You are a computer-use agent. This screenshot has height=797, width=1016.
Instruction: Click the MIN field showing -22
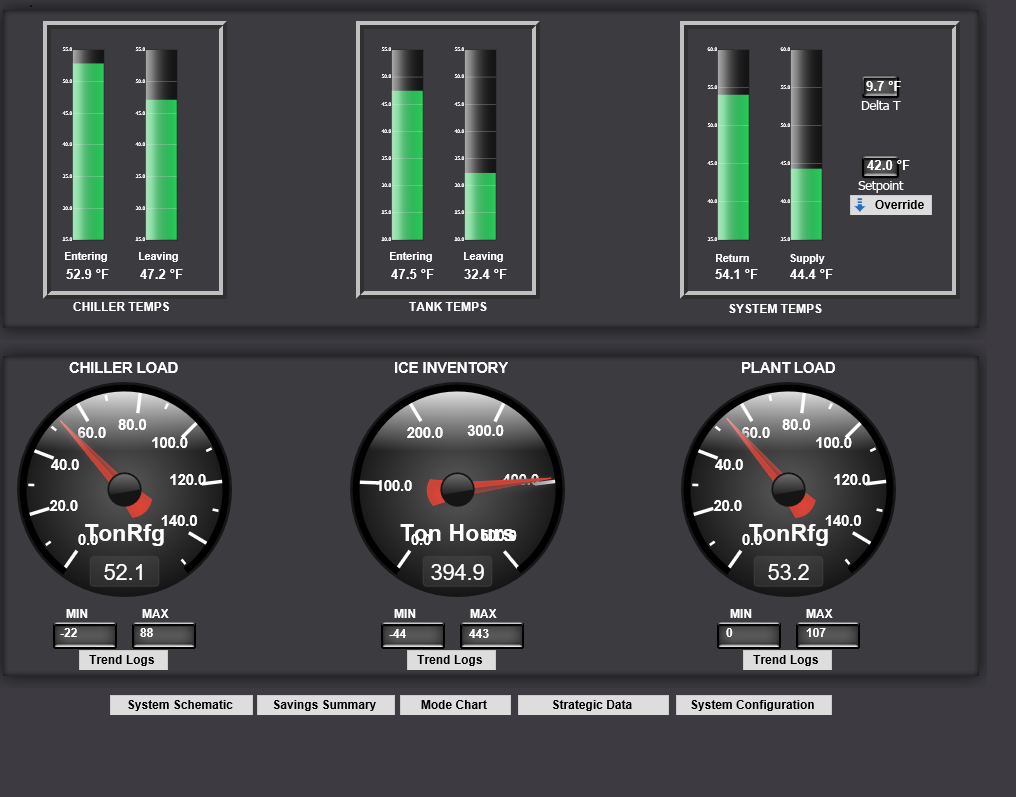click(84, 635)
